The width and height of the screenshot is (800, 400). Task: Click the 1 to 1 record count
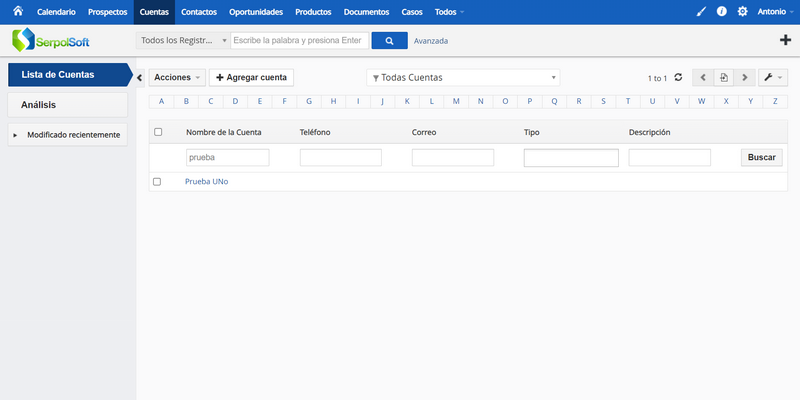click(x=657, y=78)
